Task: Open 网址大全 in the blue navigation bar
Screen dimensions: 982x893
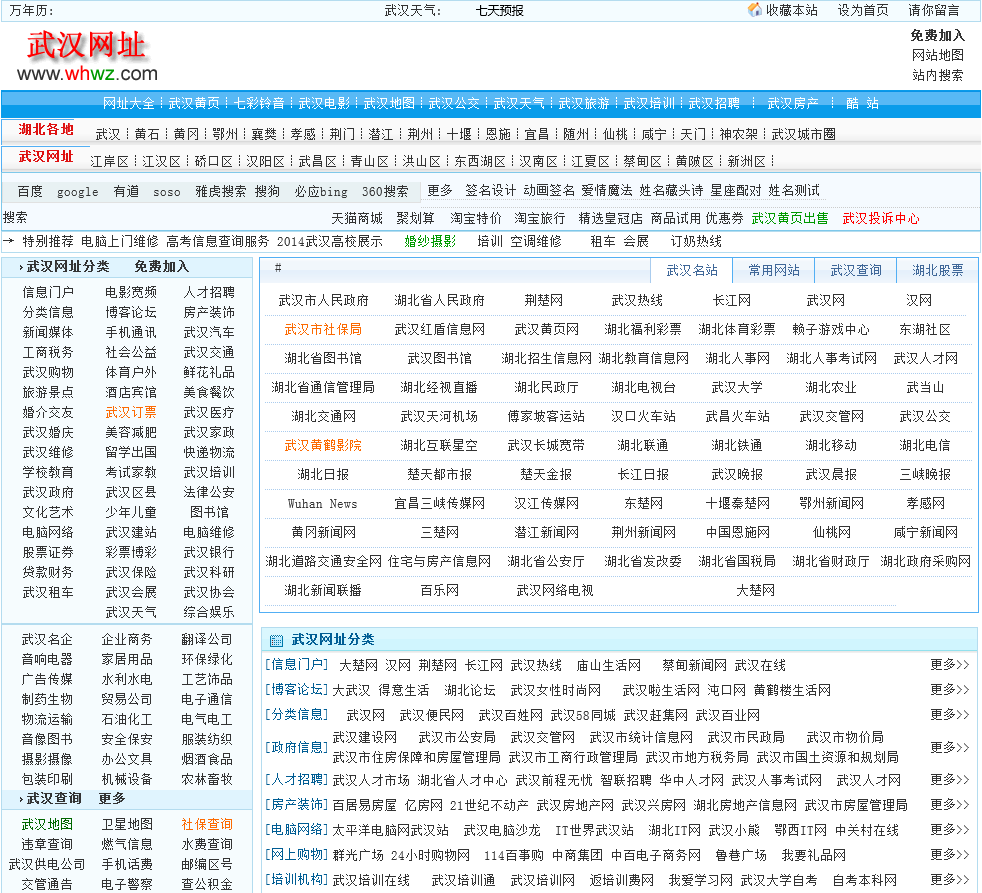Action: pyautogui.click(x=128, y=103)
